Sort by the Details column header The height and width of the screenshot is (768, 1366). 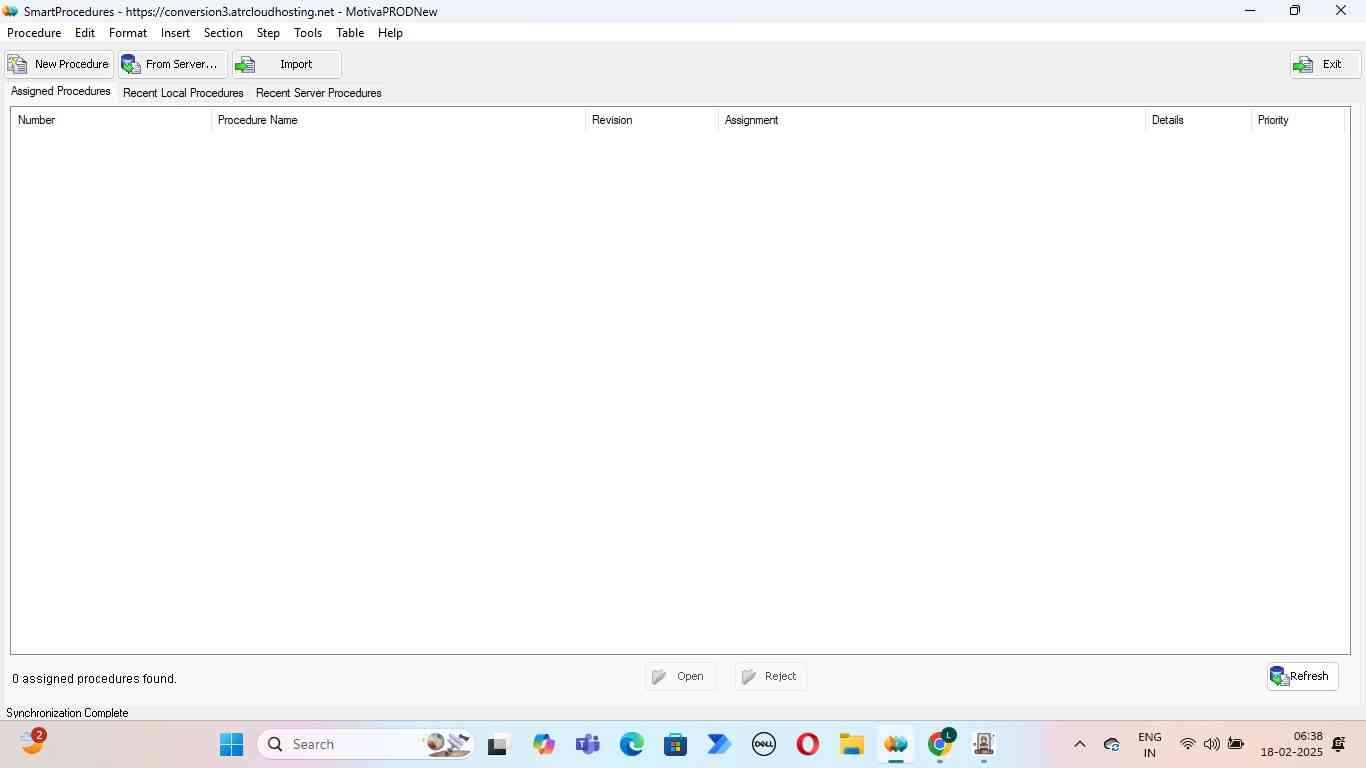[1198, 120]
